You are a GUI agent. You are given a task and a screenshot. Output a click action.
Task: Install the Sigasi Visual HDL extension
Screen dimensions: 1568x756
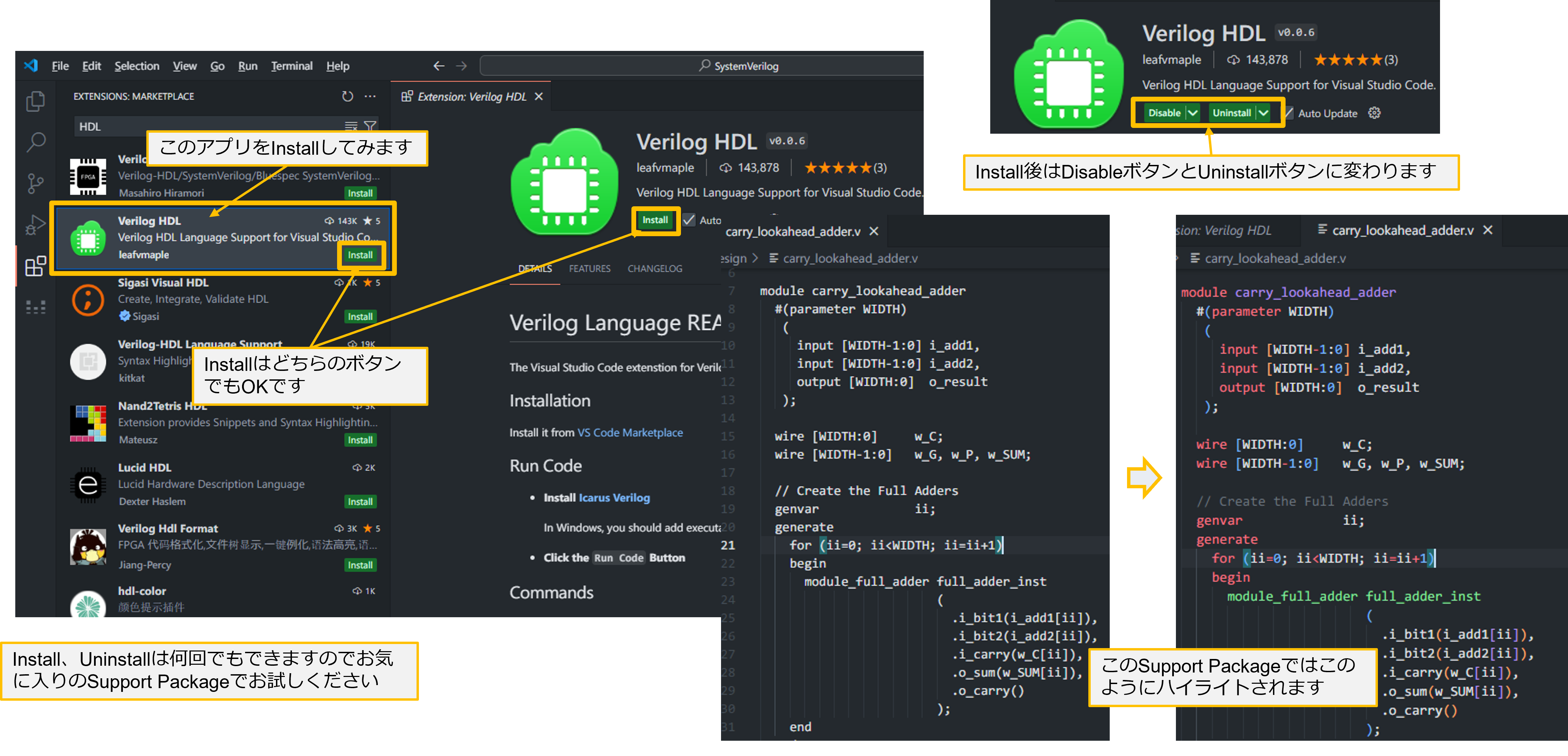[361, 317]
